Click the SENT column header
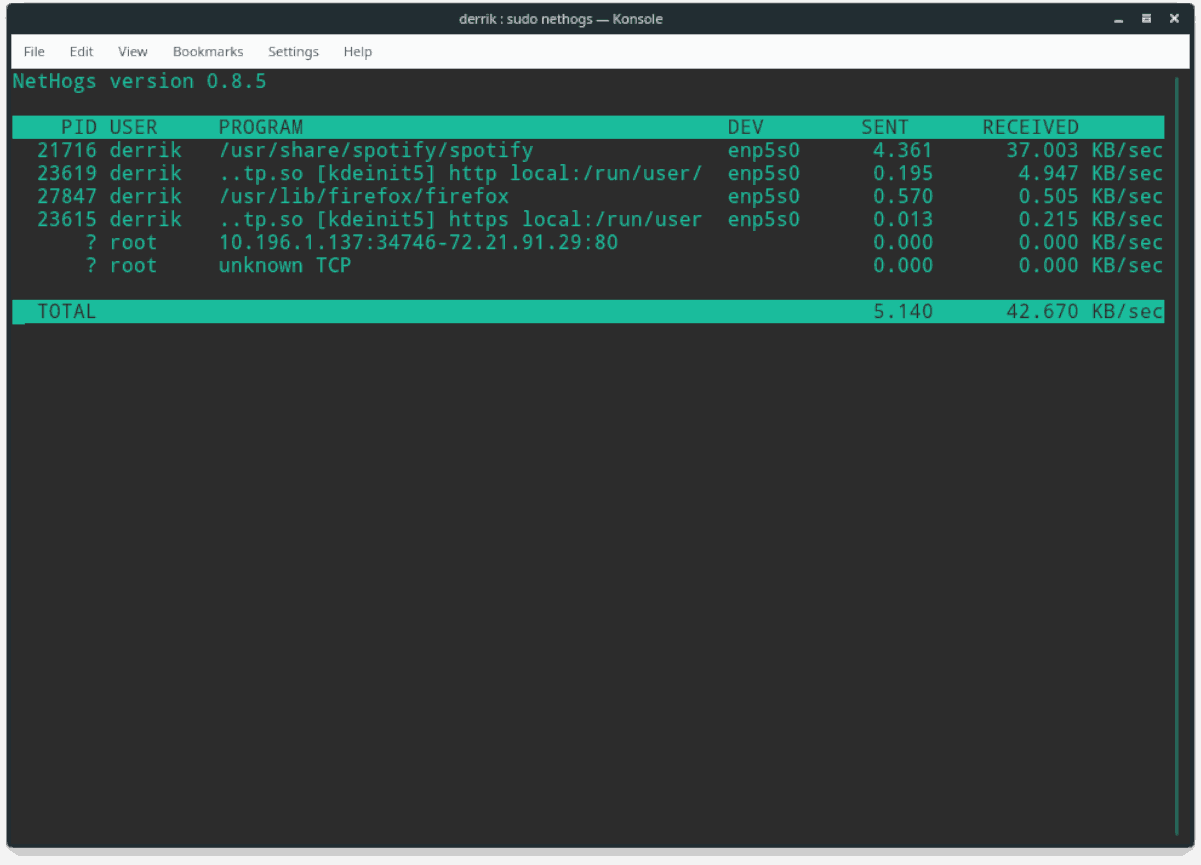This screenshot has width=1201, height=865. pos(884,127)
